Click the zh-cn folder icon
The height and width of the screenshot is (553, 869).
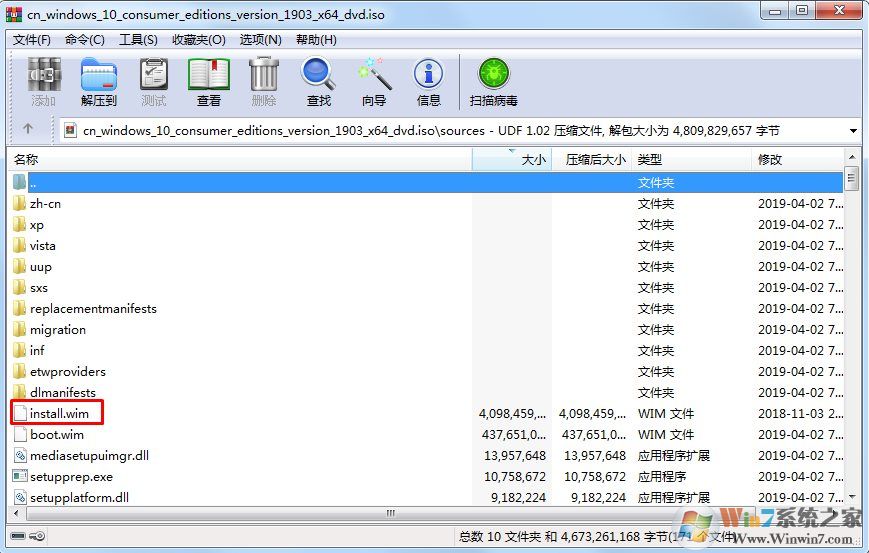point(20,203)
